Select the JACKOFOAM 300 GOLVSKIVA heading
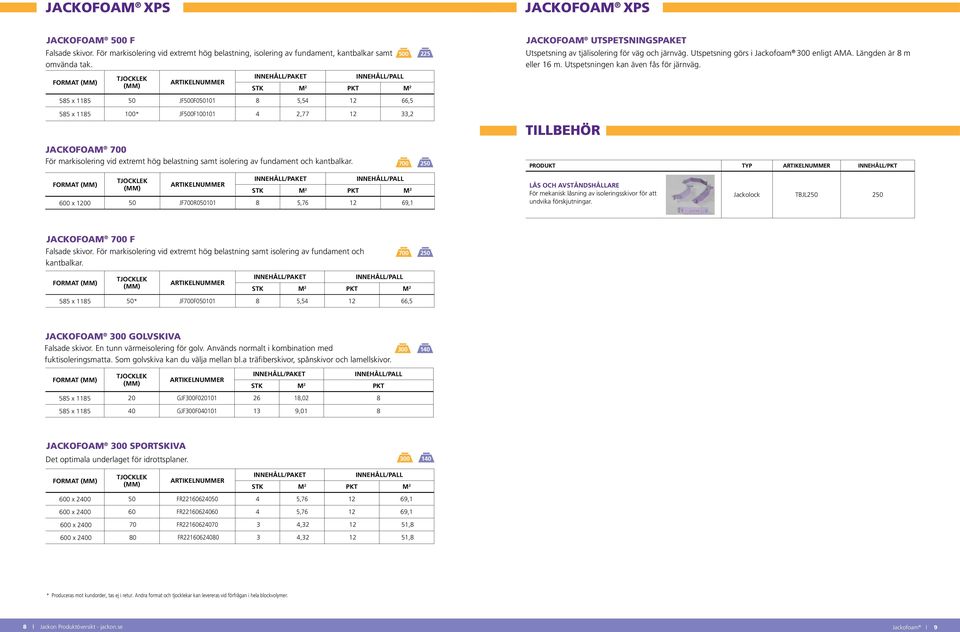This screenshot has height=632, width=960. (113, 336)
